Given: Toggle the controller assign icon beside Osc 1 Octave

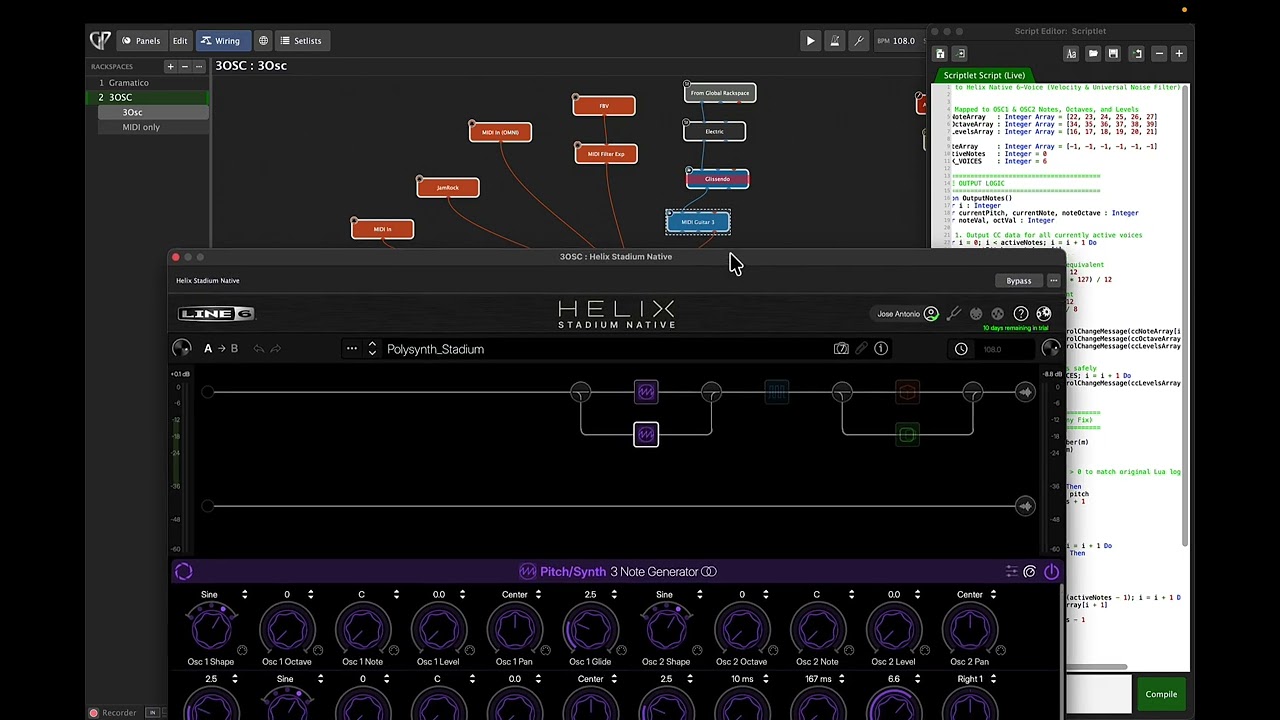Looking at the screenshot, I should [318, 650].
